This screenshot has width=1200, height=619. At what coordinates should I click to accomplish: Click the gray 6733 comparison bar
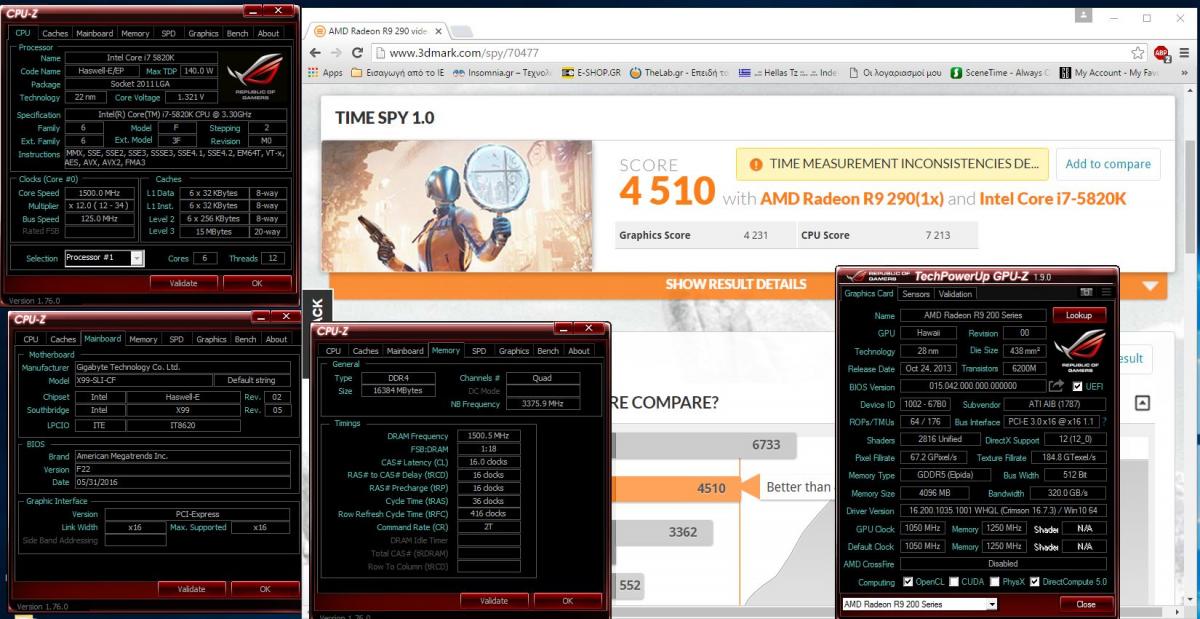703,445
